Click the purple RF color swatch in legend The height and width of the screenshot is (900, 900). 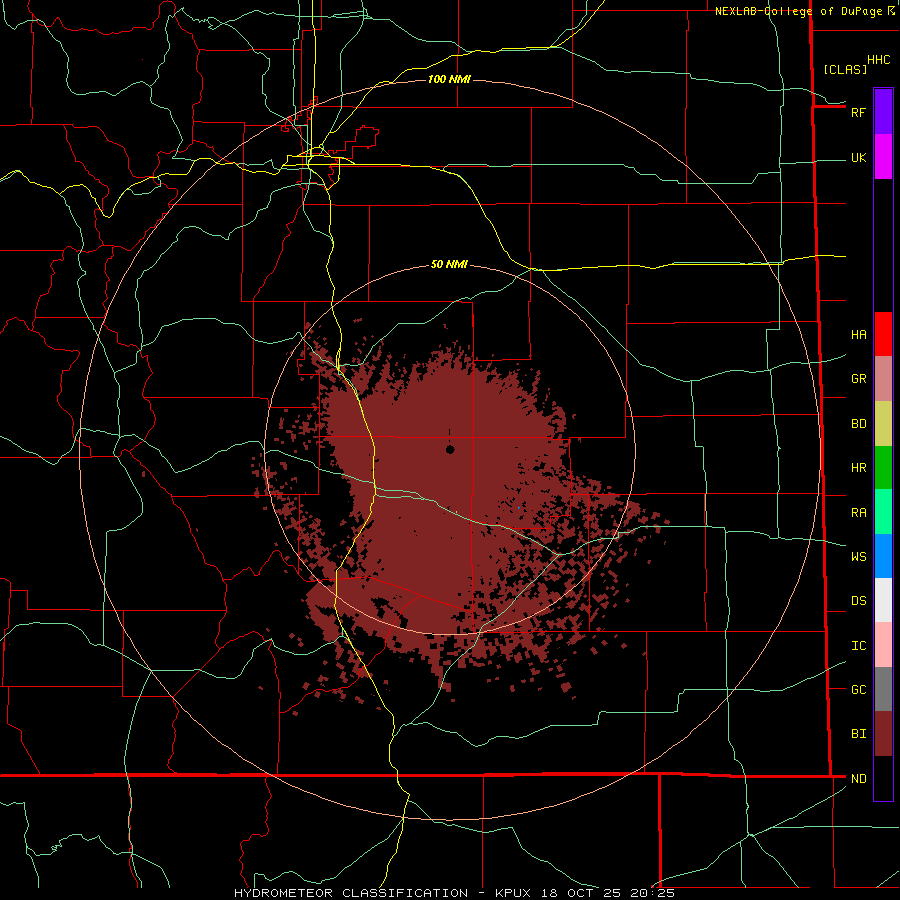click(883, 112)
